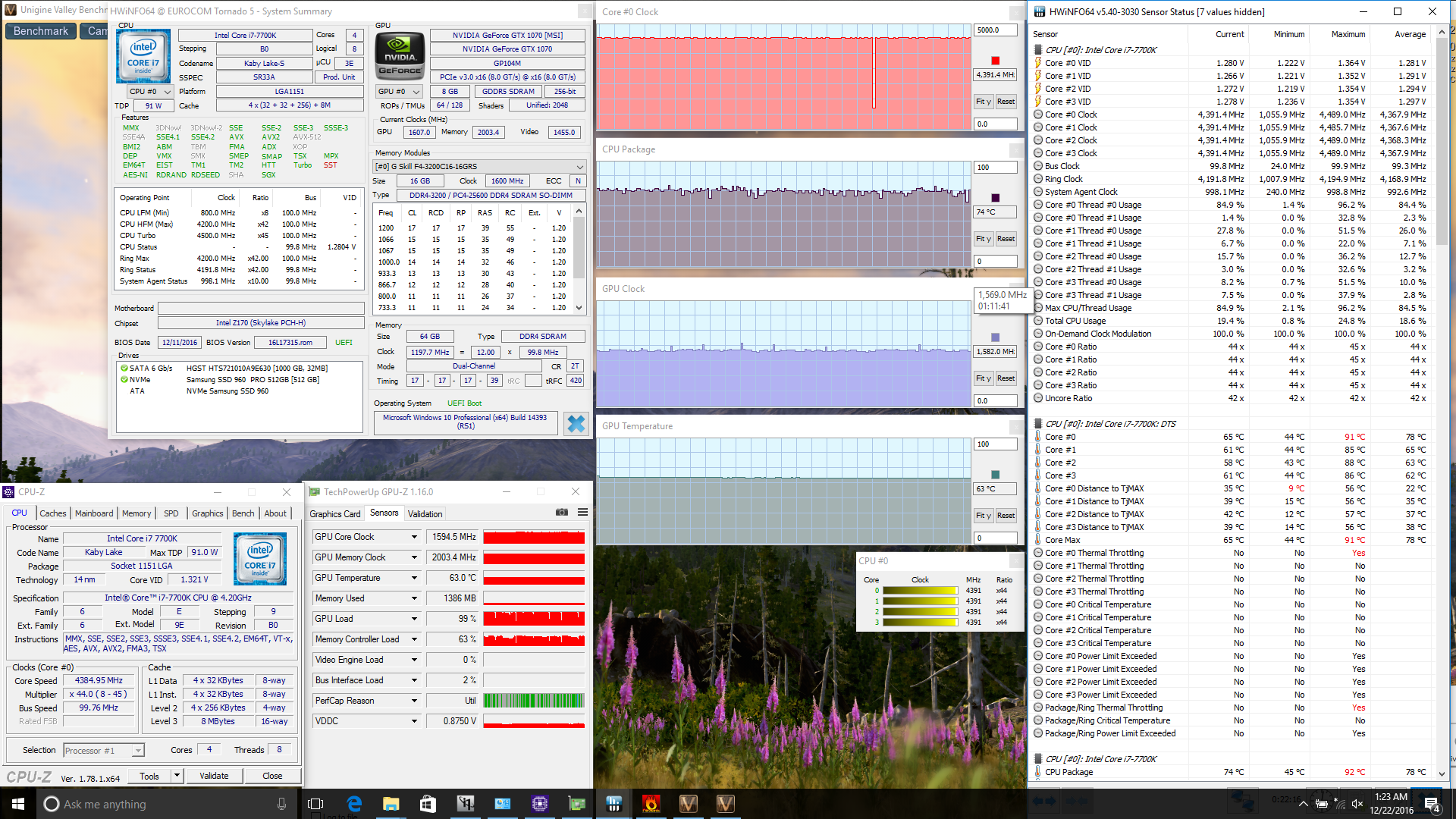Screen dimensions: 1456x819
Task: Take a GPU-Z screenshot with the camera icon
Action: (561, 513)
